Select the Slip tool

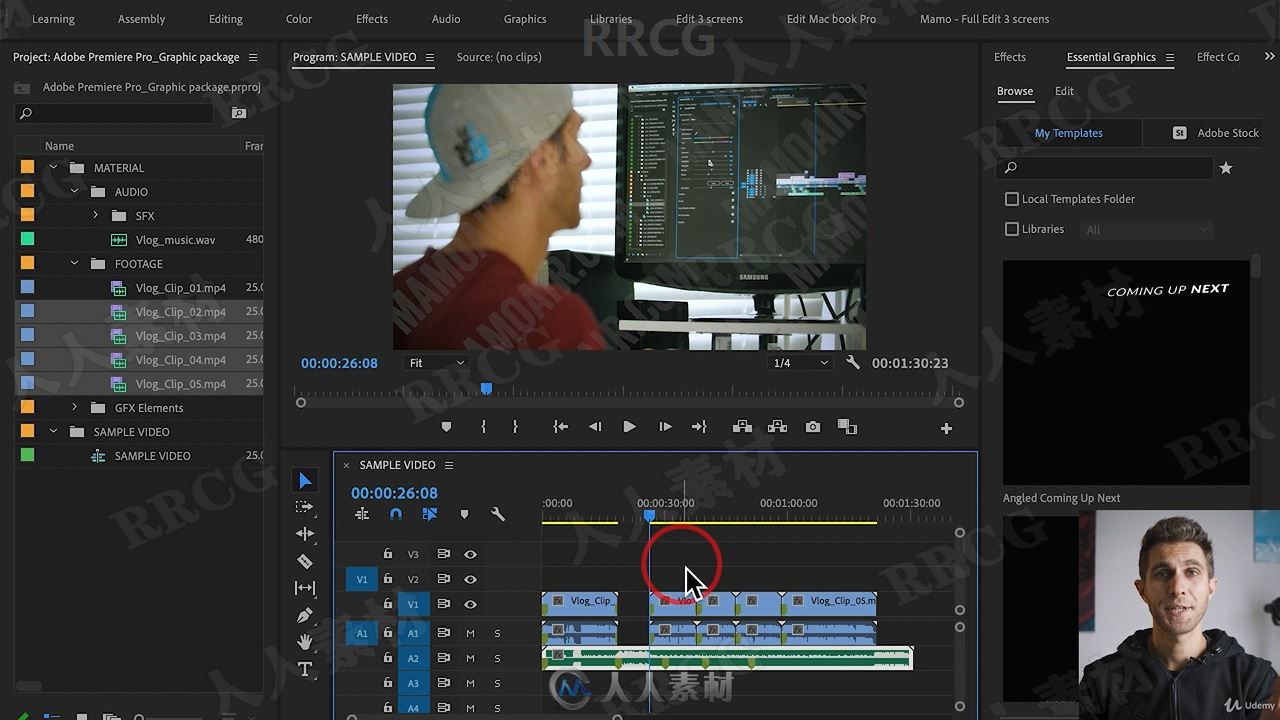coord(305,588)
